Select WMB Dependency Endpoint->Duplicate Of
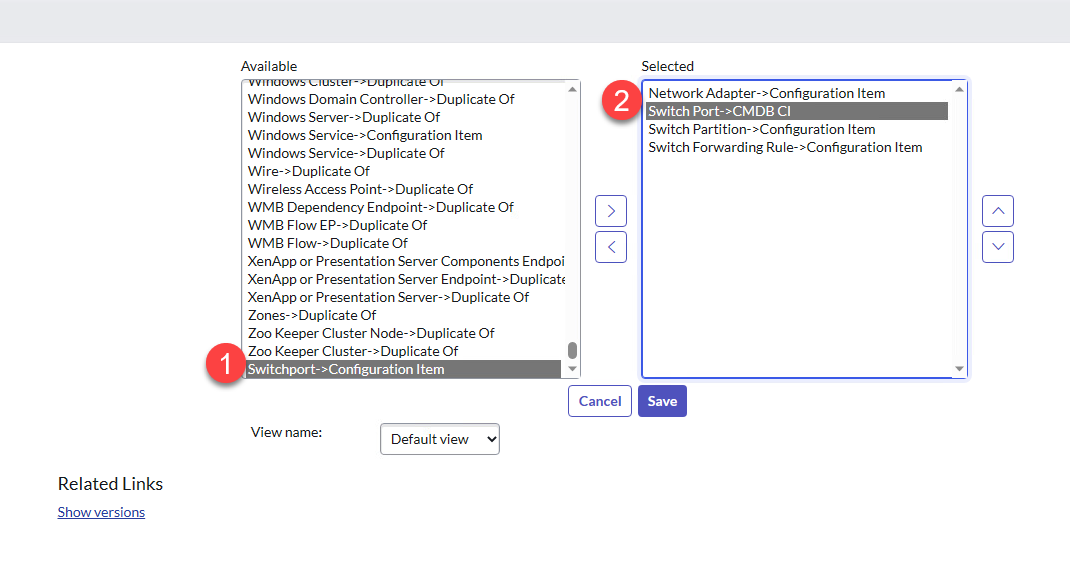The height and width of the screenshot is (581, 1070). click(x=403, y=208)
